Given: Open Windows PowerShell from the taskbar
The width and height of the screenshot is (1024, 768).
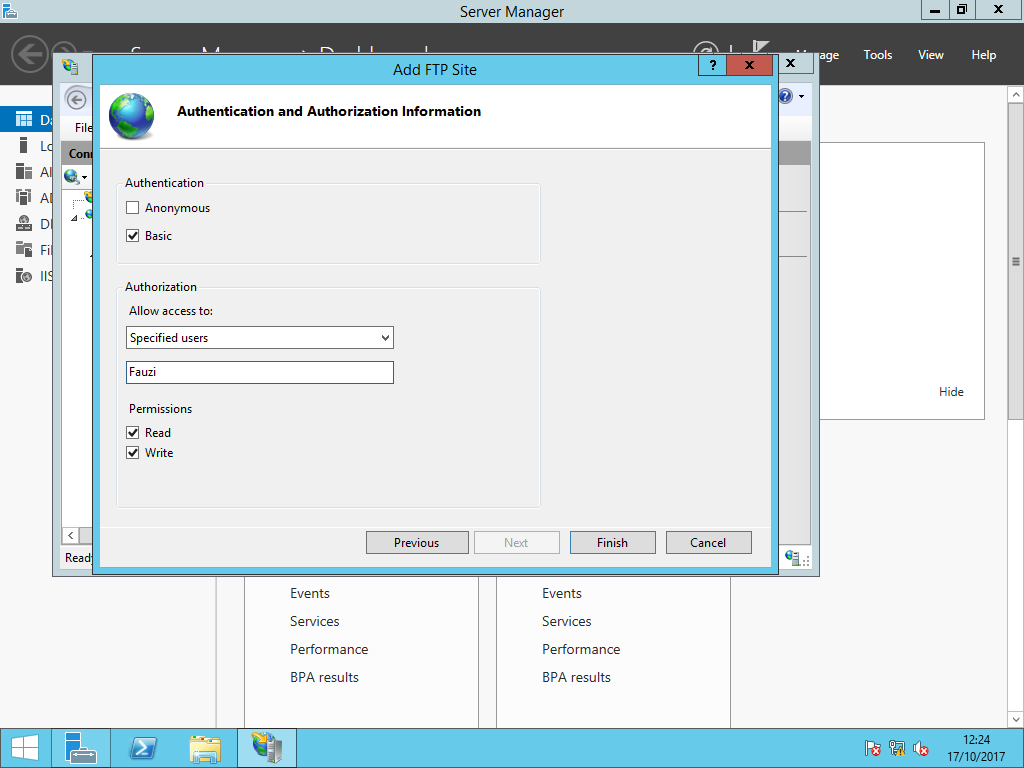Looking at the screenshot, I should point(143,747).
